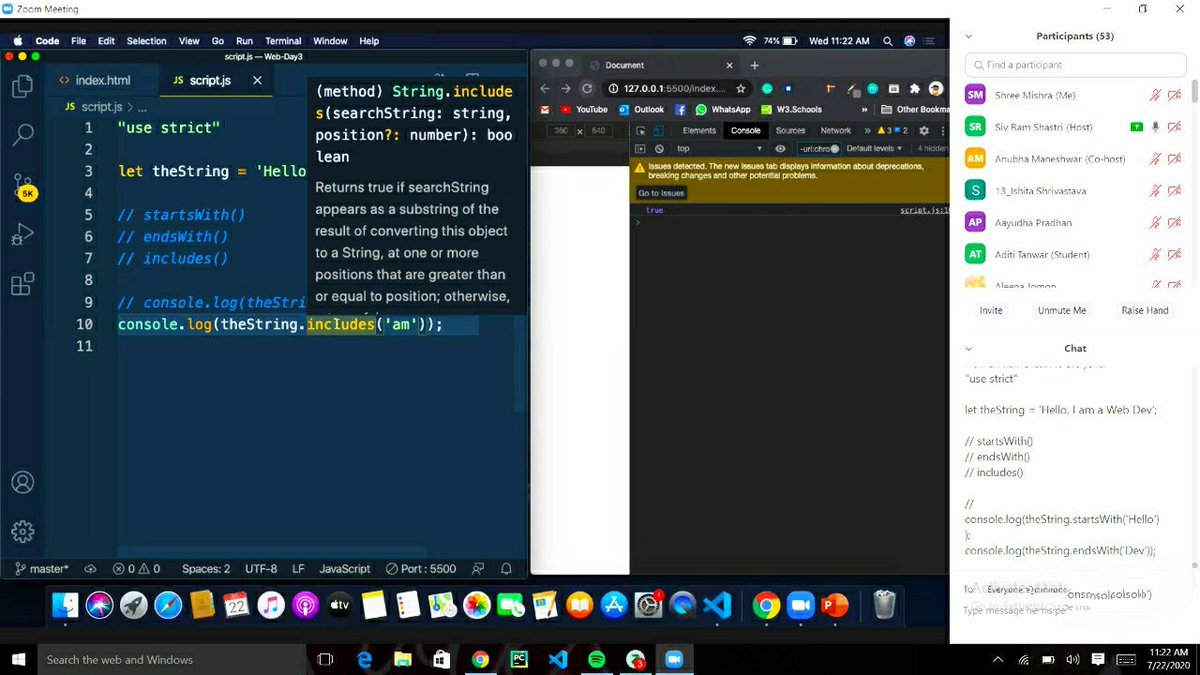Switch to the index.html editor tab
Image resolution: width=1200 pixels, height=675 pixels.
tap(103, 78)
